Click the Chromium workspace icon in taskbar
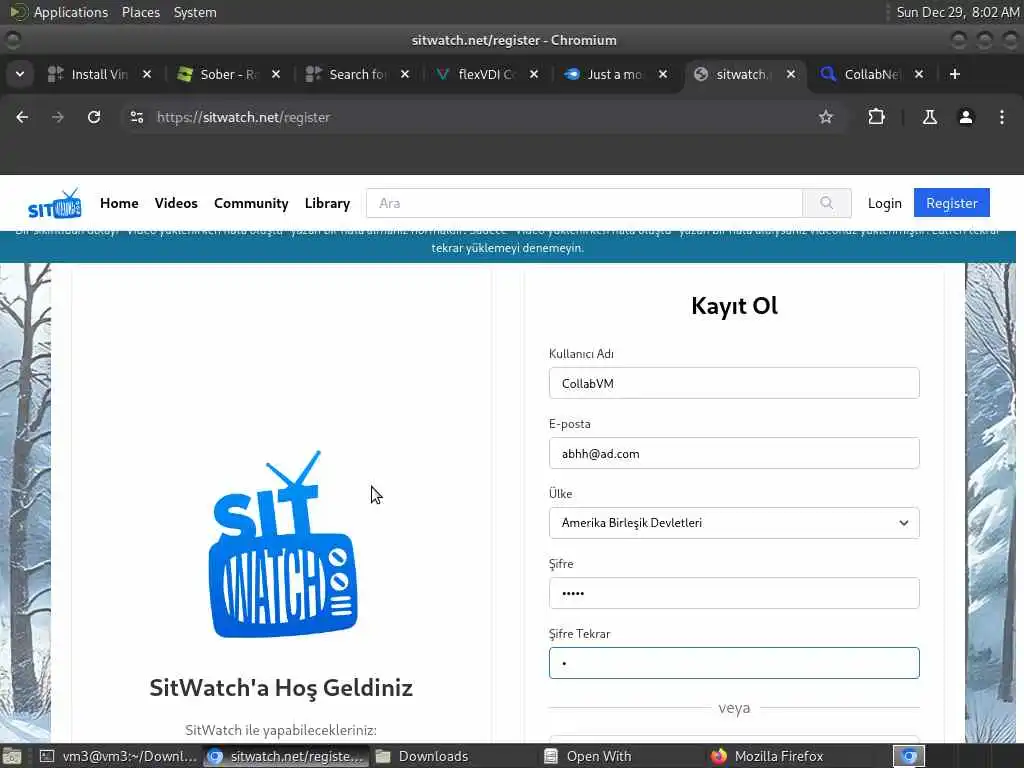 click(x=909, y=756)
